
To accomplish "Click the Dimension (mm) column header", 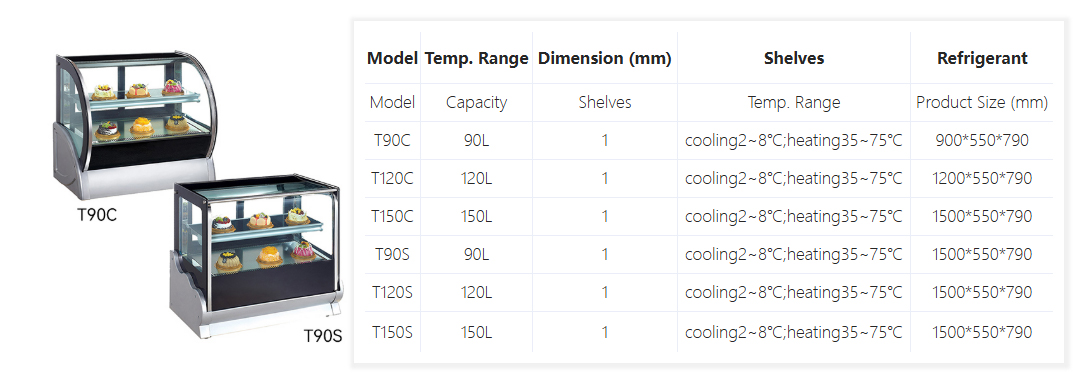I will 605,58.
